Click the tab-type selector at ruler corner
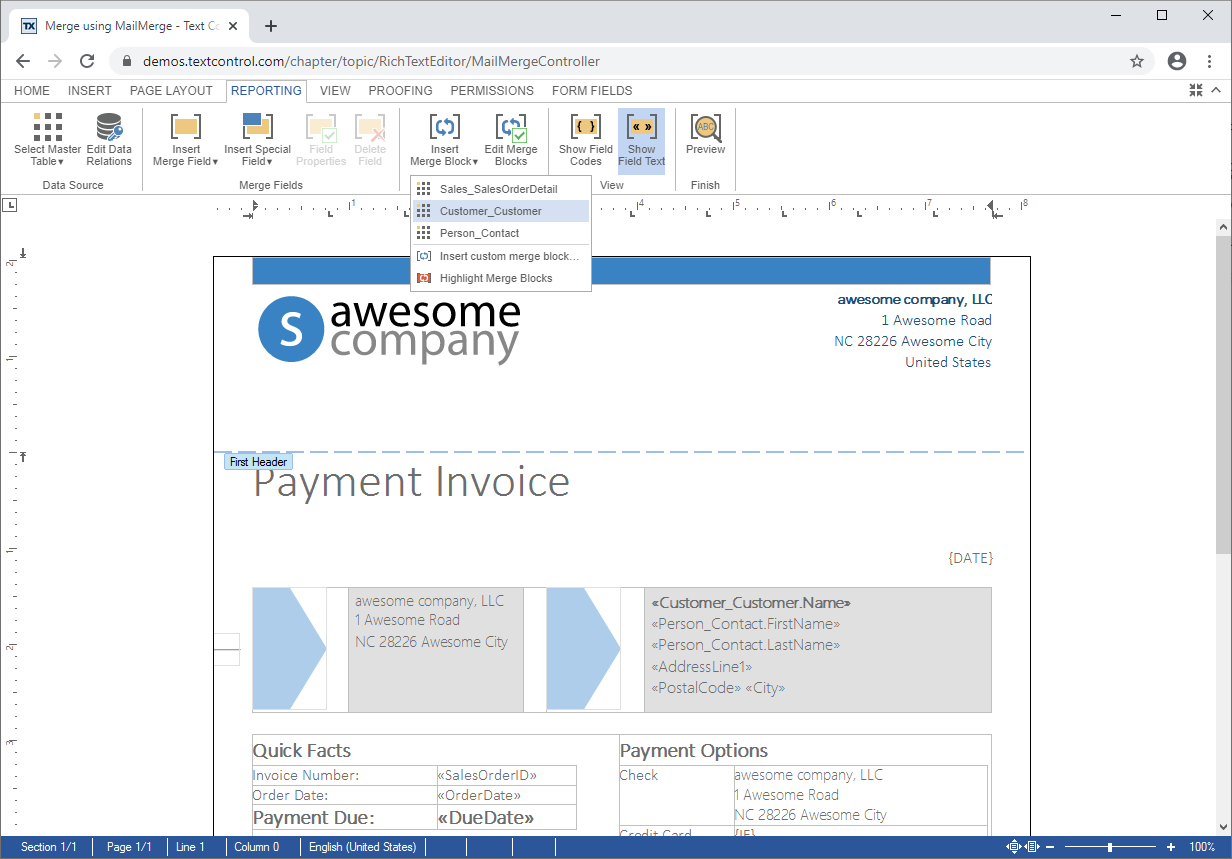This screenshot has width=1232, height=859. (x=10, y=205)
